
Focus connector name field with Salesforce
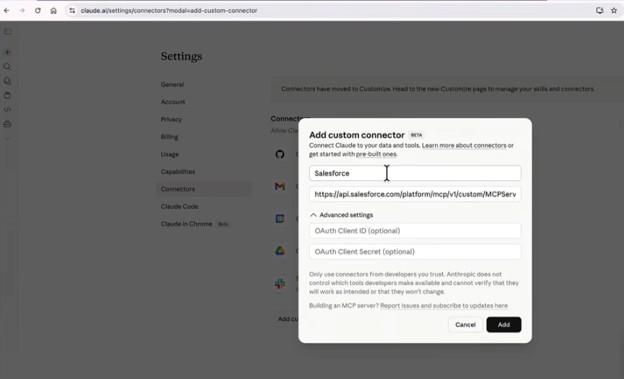pos(415,173)
